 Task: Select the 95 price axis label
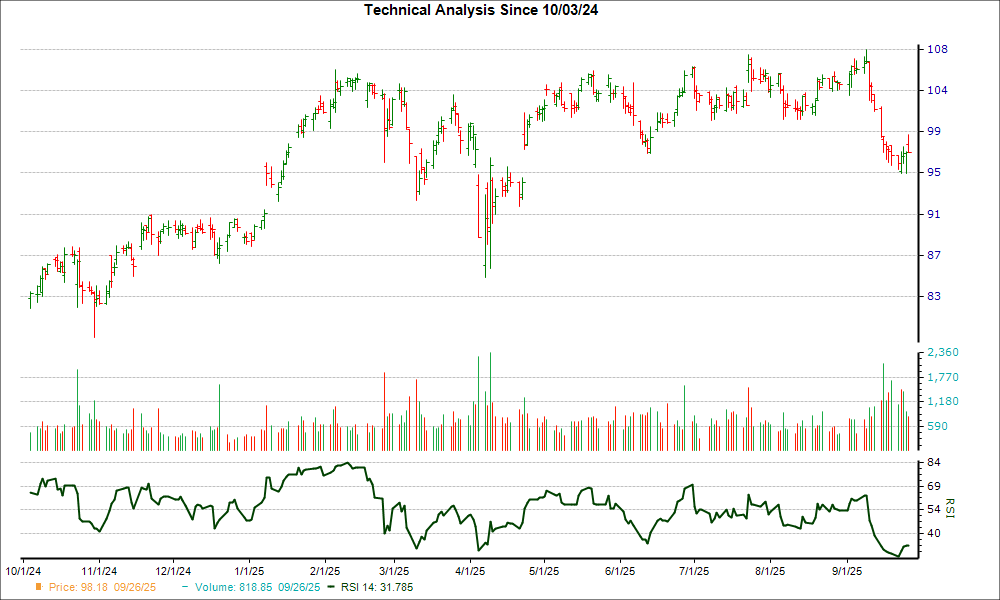tap(937, 173)
